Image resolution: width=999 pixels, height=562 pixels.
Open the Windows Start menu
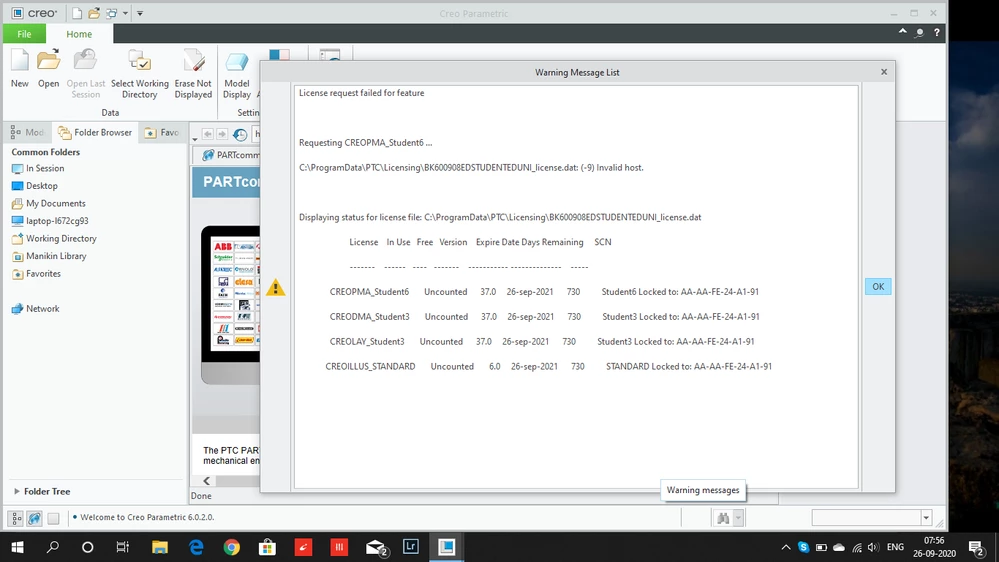pos(17,547)
